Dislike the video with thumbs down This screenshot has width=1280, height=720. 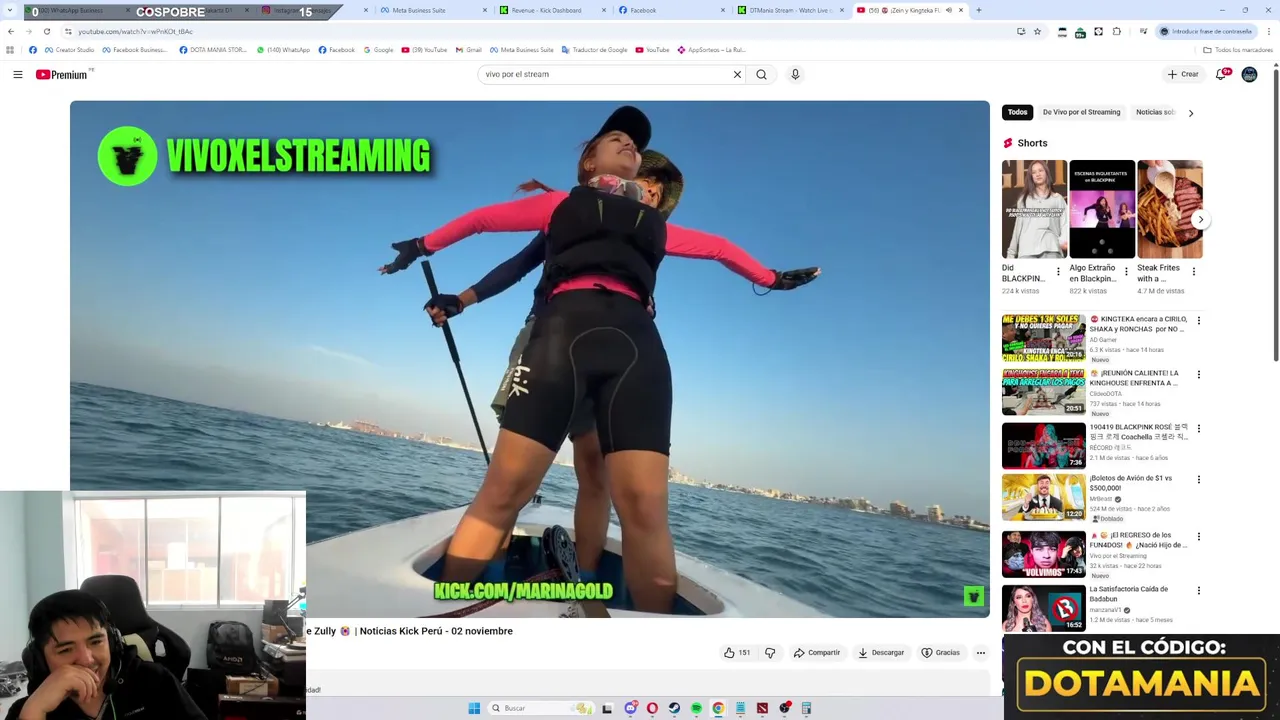tap(770, 653)
